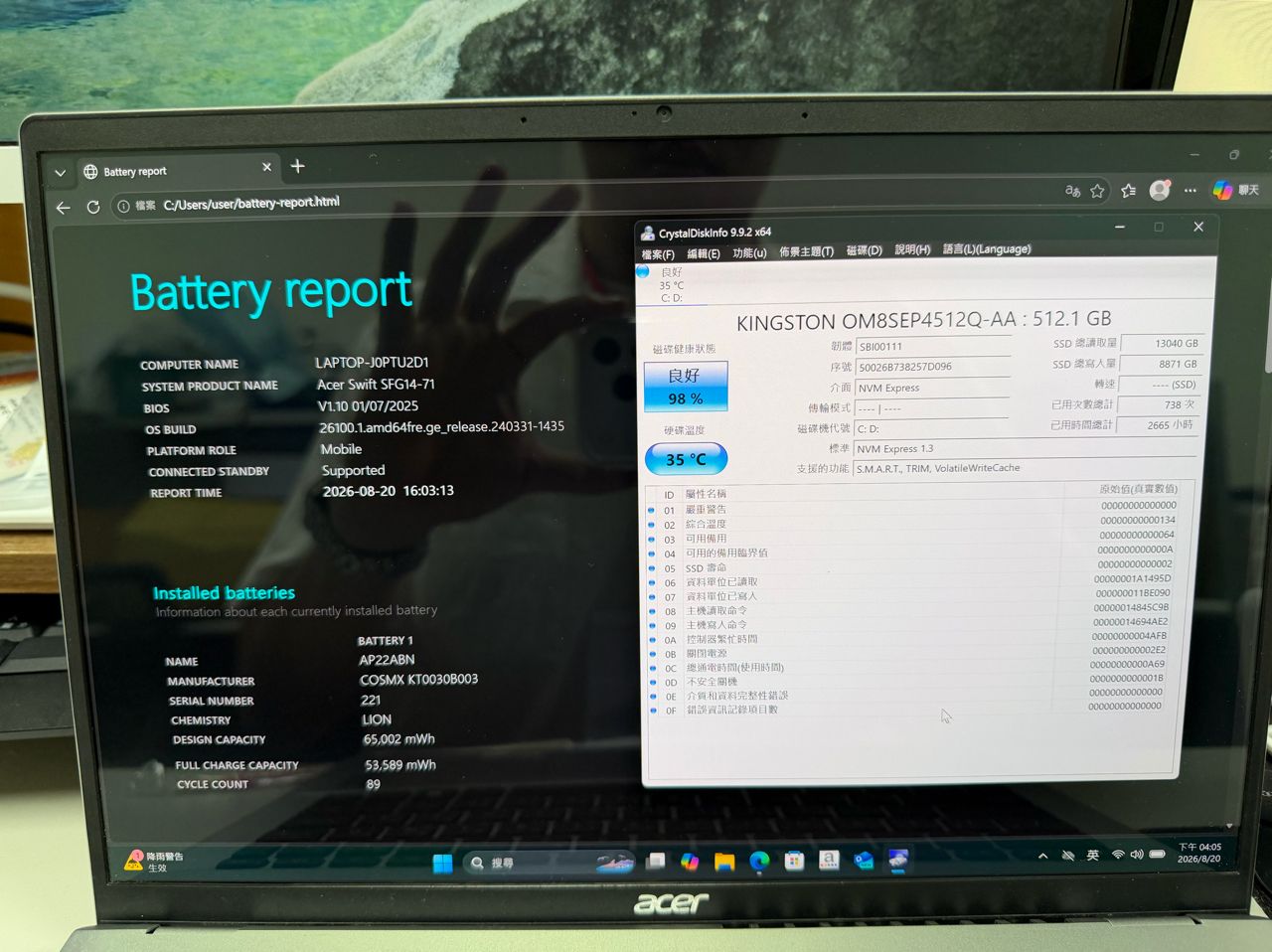Select the CrystalDiskInfo taskbar icon
Screen dimensions: 1272x952
[898, 860]
